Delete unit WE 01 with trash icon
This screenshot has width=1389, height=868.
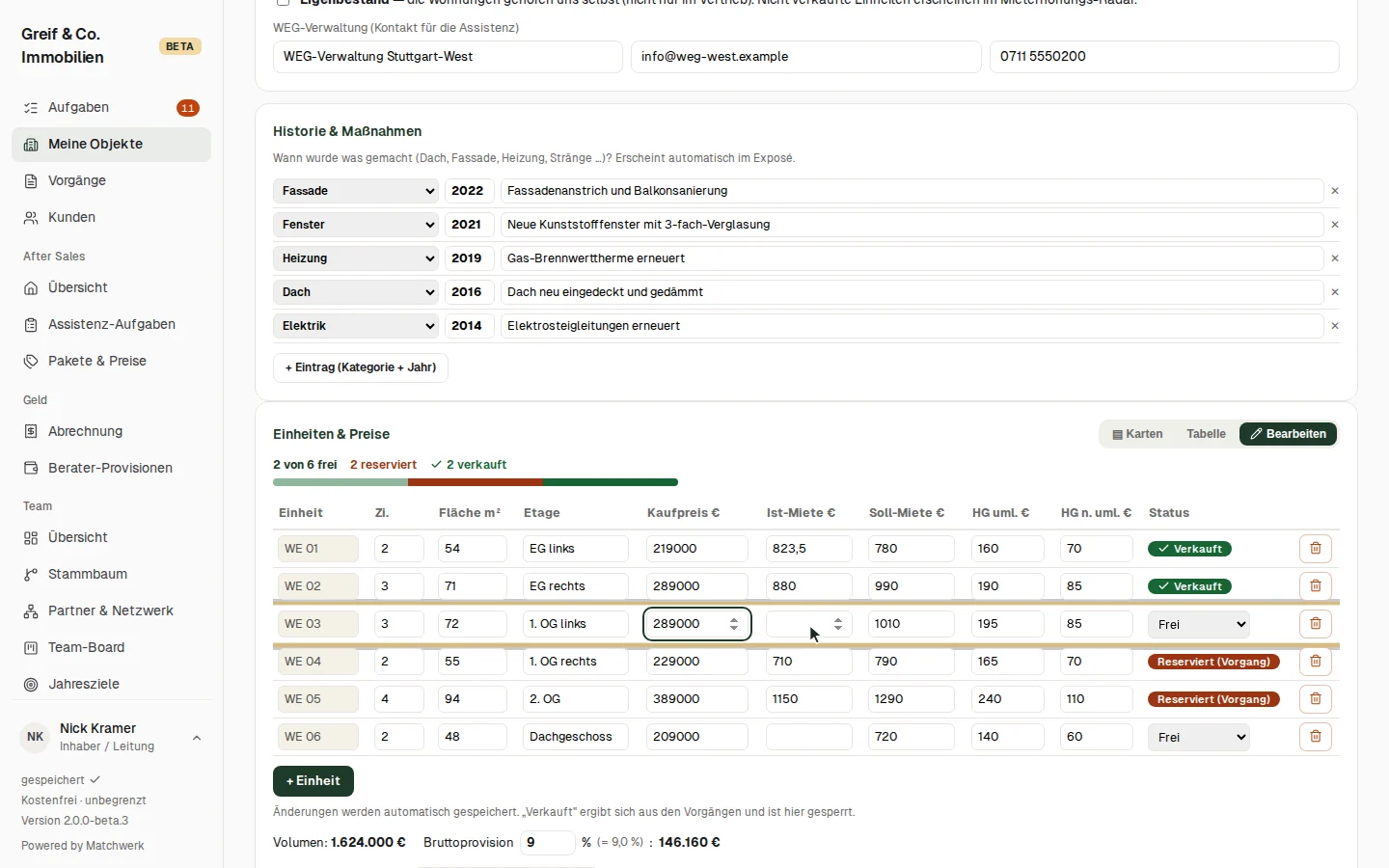(x=1316, y=549)
